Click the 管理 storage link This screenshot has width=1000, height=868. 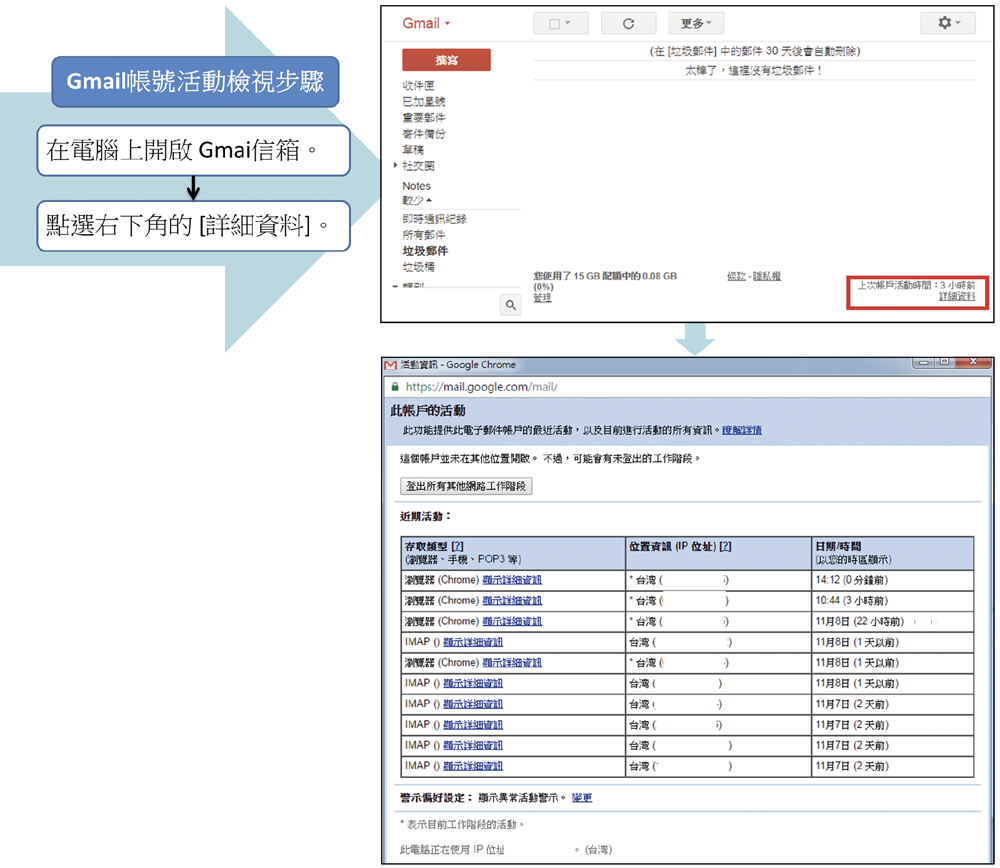pos(542,298)
